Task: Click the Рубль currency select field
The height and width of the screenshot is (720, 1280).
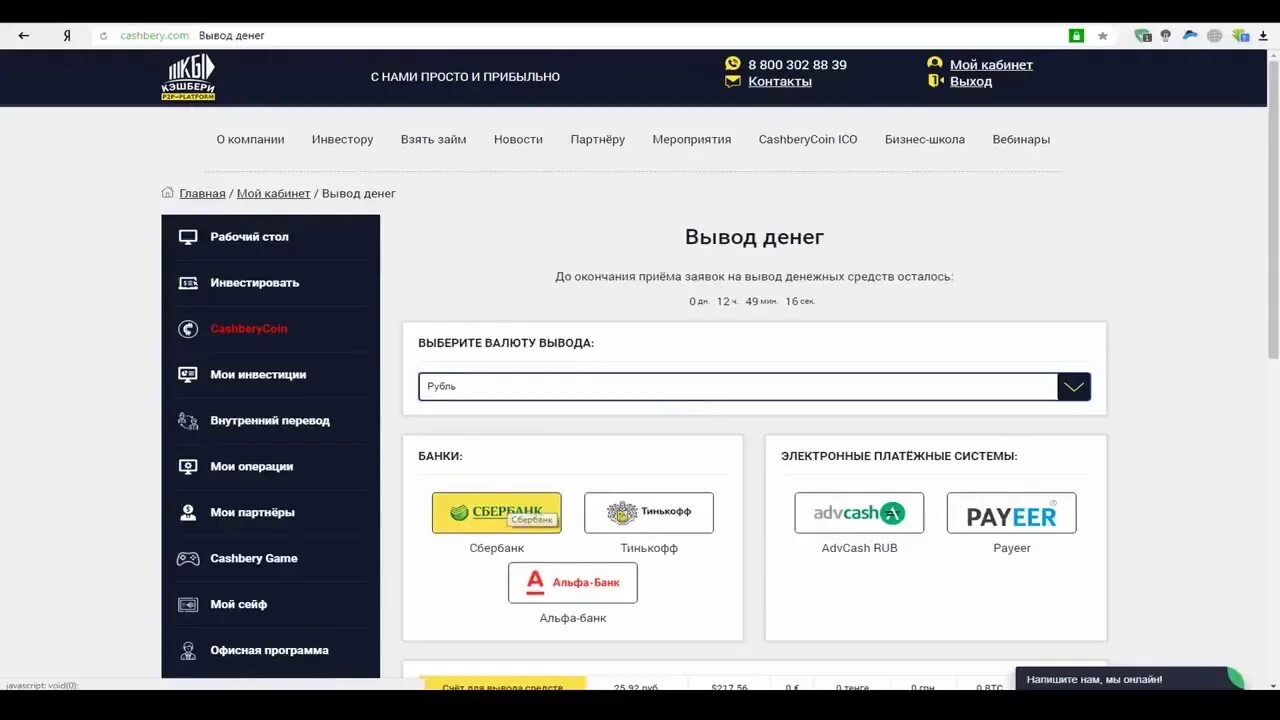Action: [754, 387]
